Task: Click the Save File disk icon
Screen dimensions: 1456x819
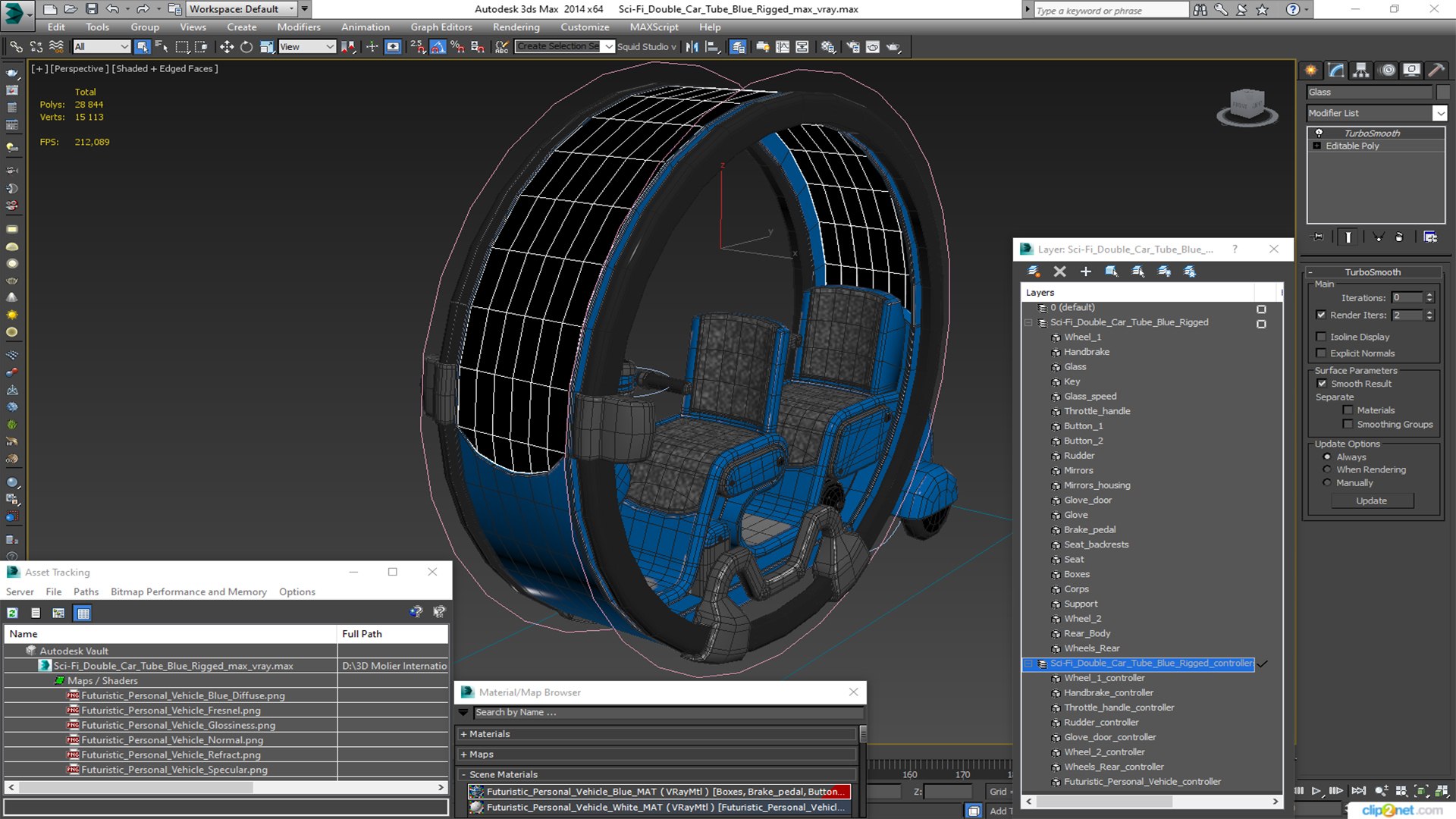Action: pyautogui.click(x=92, y=9)
